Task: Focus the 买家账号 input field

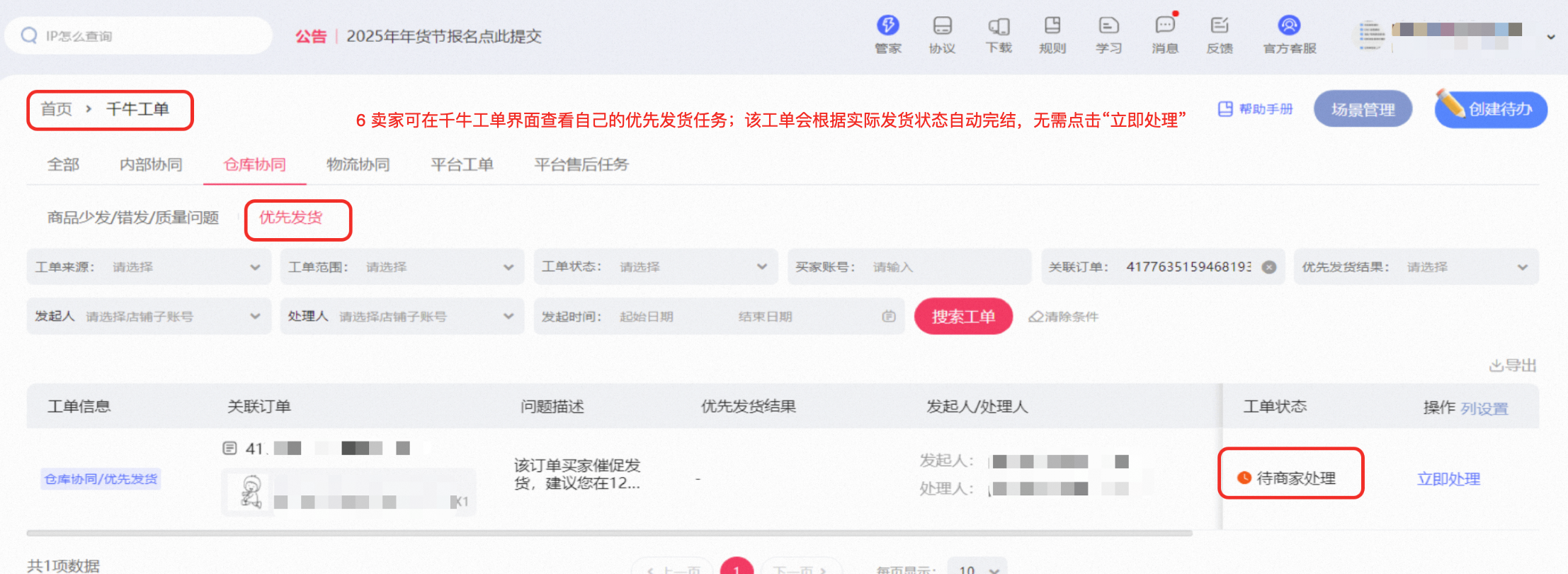Action: [x=909, y=267]
